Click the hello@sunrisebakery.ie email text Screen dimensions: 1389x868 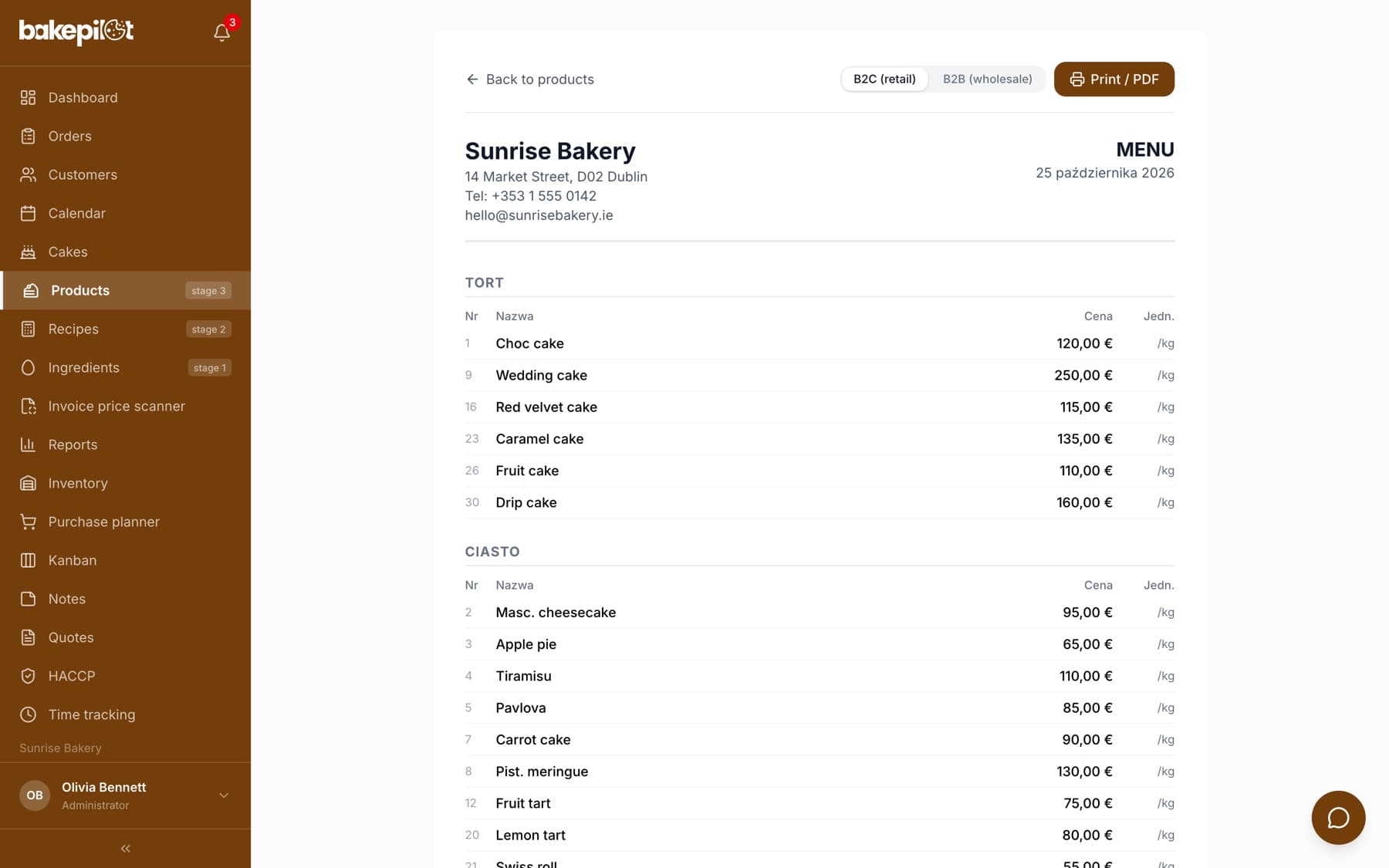(x=539, y=215)
